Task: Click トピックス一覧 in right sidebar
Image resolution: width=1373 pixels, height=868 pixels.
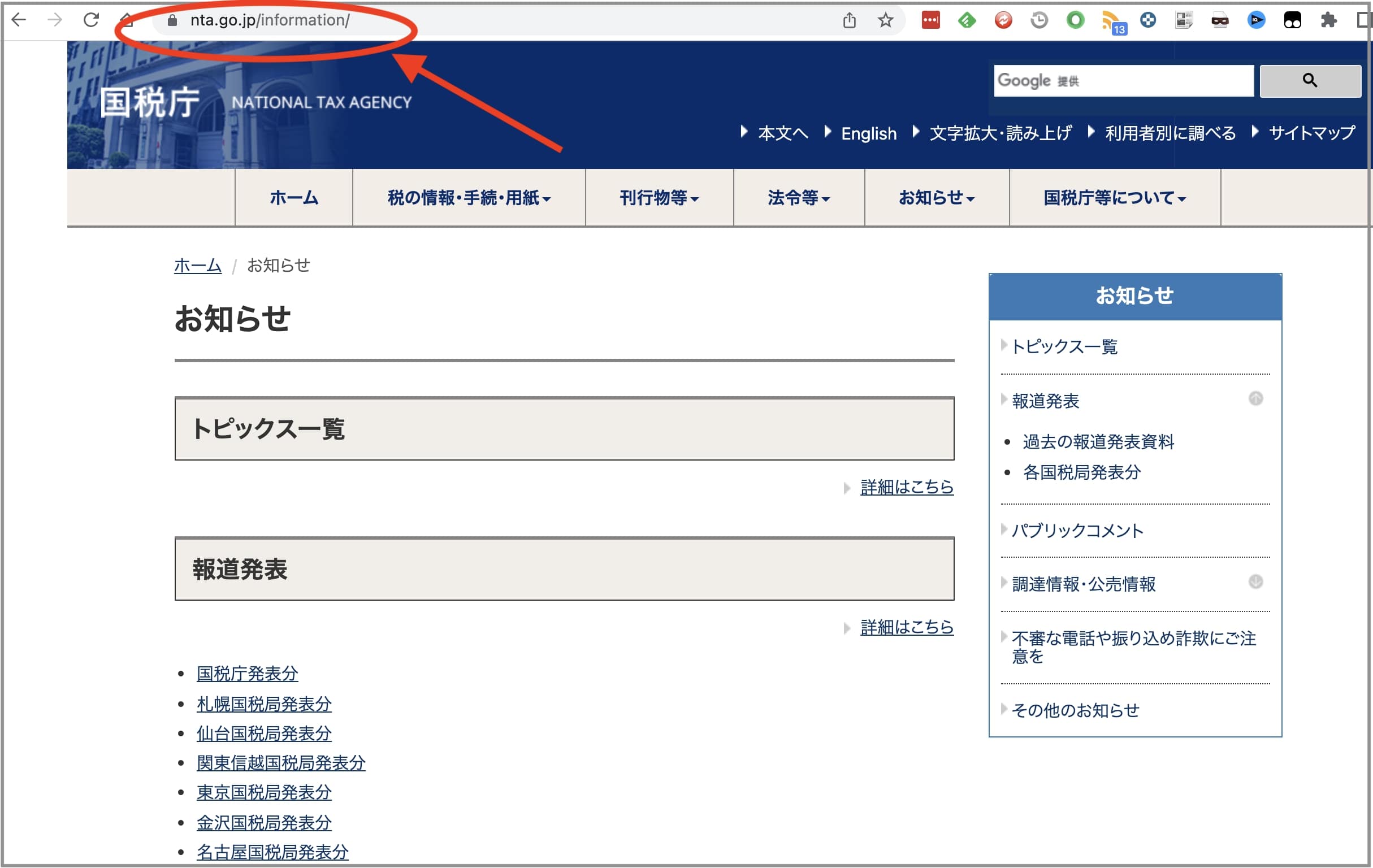Action: (x=1064, y=346)
